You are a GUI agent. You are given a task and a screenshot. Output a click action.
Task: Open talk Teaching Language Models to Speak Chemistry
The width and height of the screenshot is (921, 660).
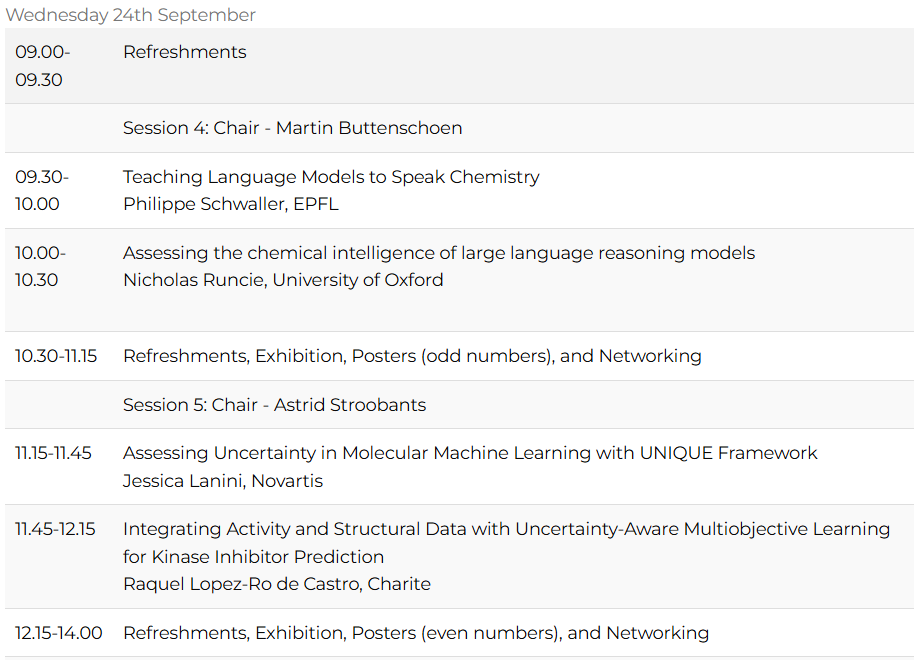click(x=331, y=177)
